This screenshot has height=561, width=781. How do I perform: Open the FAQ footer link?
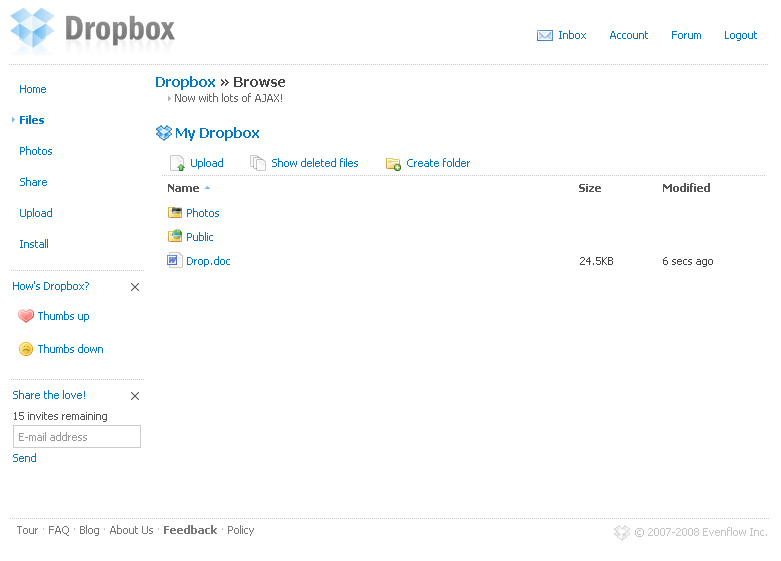coord(59,530)
